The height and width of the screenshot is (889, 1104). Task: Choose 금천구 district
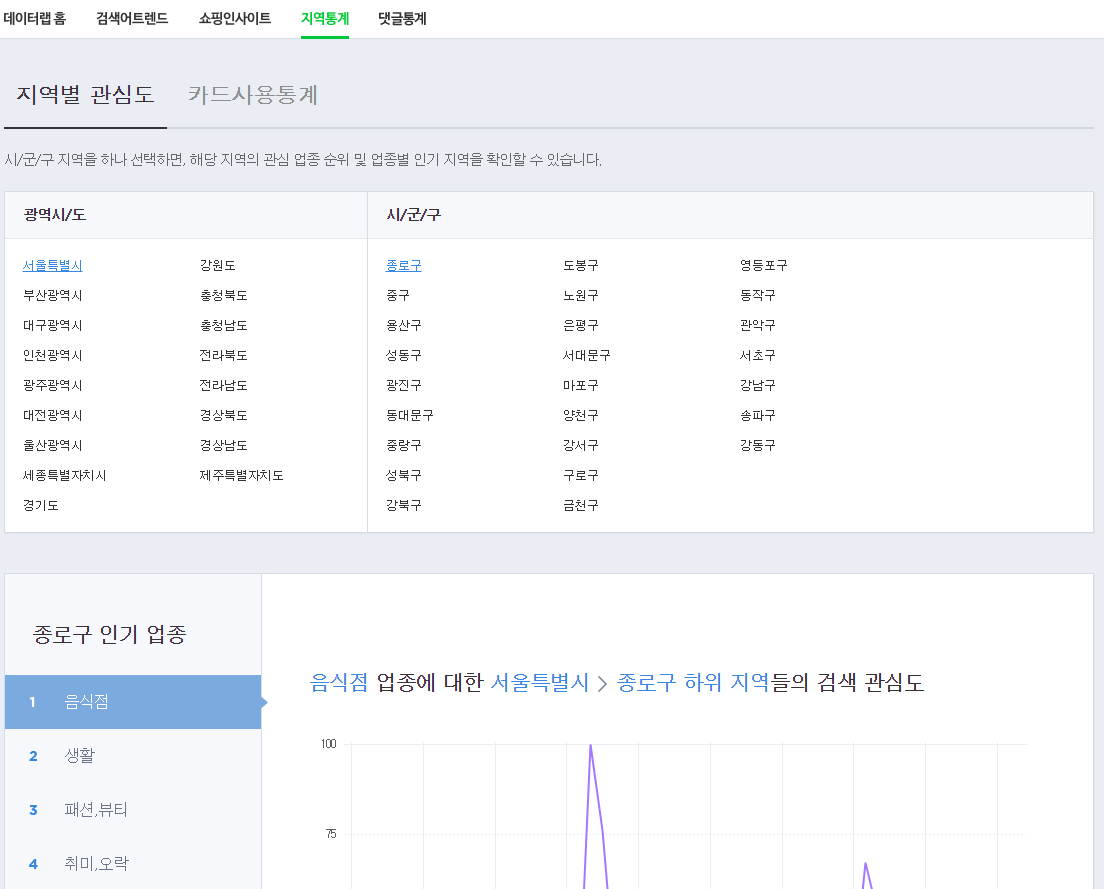[580, 505]
